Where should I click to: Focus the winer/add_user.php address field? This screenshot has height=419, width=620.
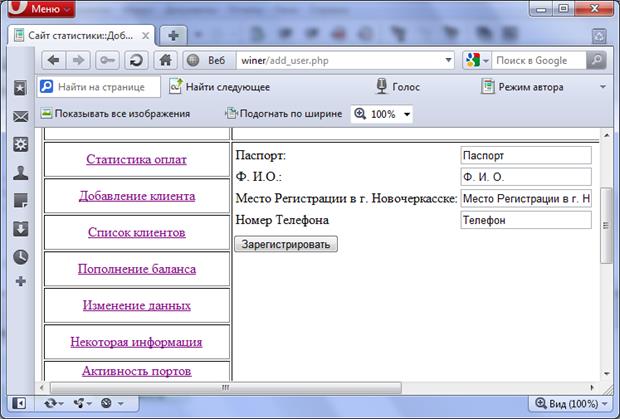pyautogui.click(x=340, y=60)
